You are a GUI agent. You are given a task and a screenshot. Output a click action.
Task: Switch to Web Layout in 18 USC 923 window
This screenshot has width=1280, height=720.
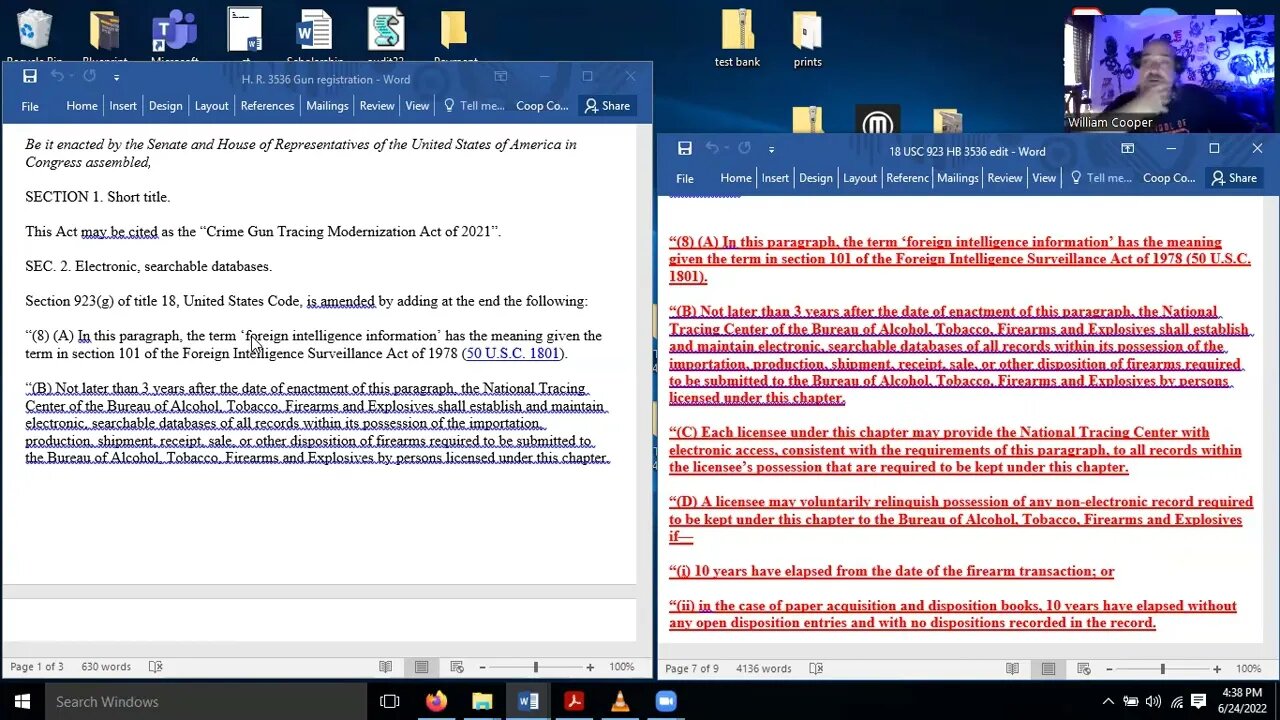click(1084, 669)
